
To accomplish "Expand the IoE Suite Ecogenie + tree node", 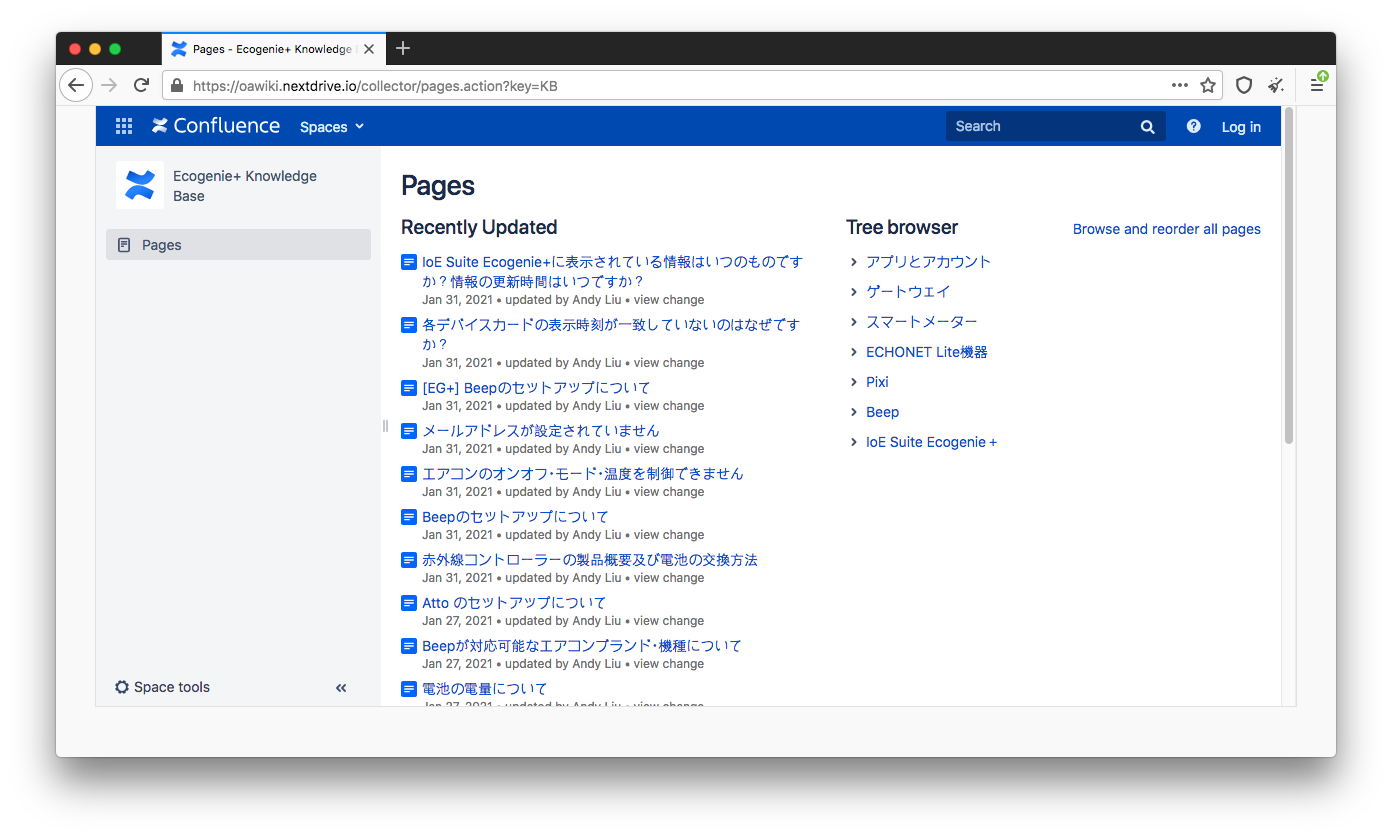I will pos(854,442).
